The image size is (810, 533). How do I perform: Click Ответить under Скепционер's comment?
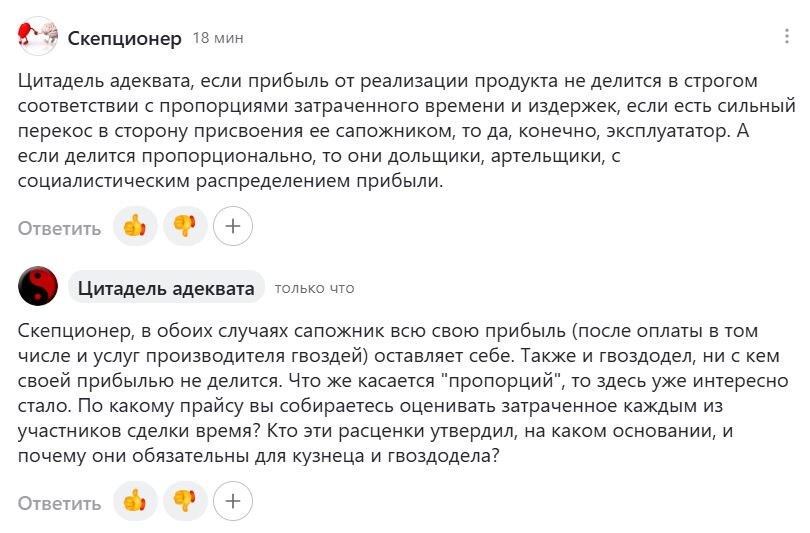click(59, 228)
